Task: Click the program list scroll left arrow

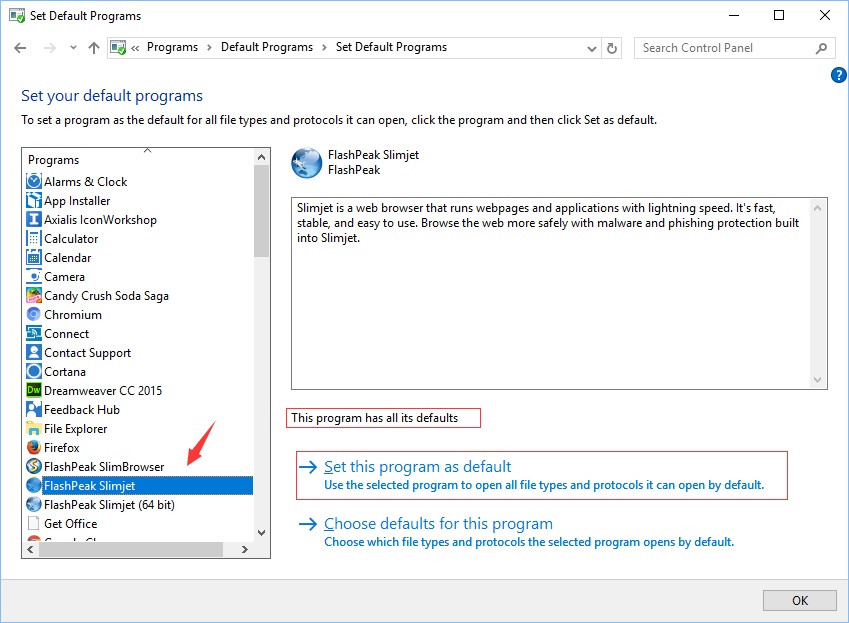Action: [x=30, y=549]
